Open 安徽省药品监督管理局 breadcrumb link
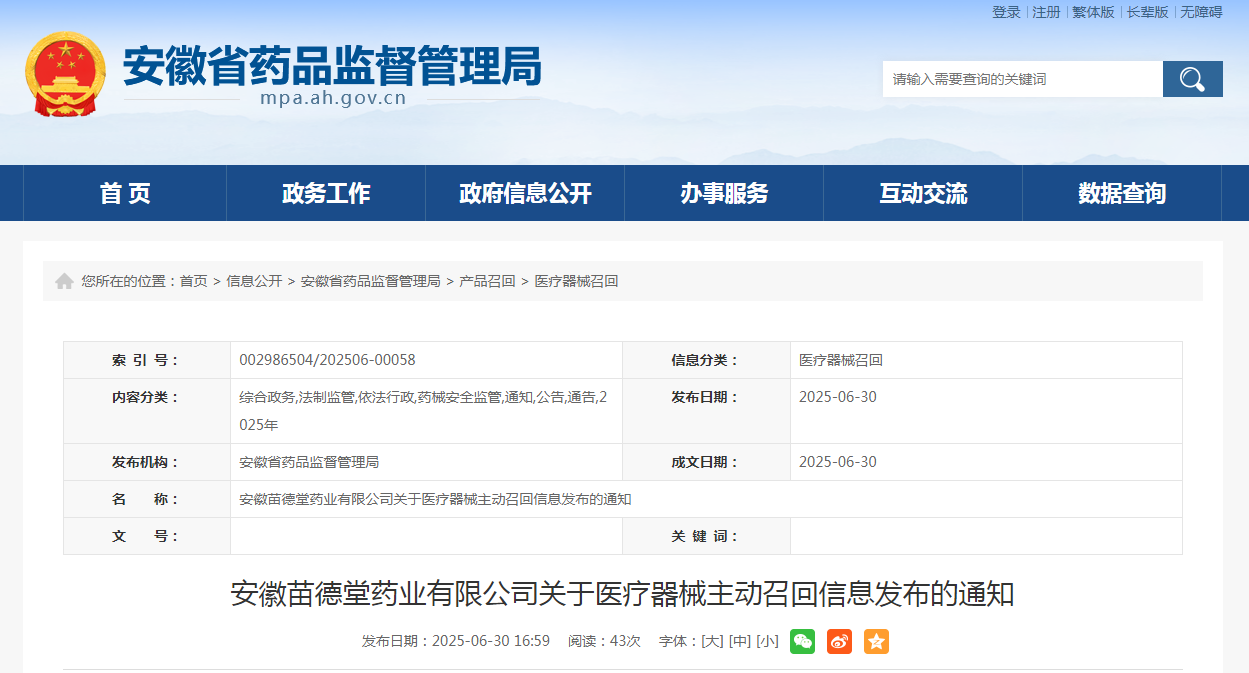 371,281
